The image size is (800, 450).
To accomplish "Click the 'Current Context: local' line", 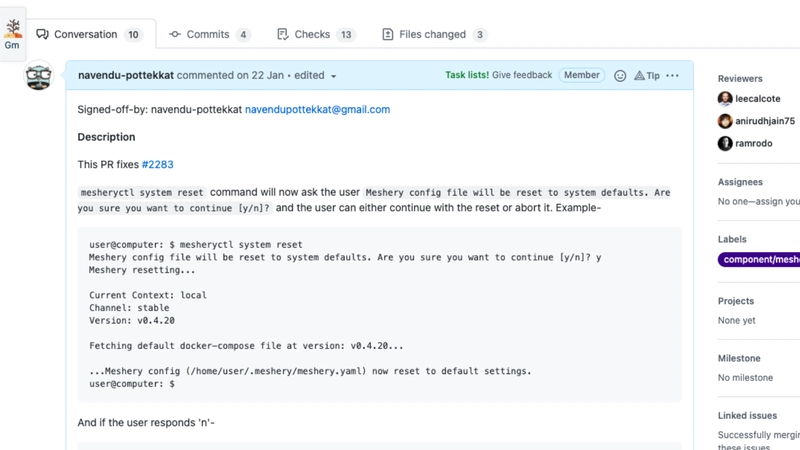I will (x=147, y=295).
